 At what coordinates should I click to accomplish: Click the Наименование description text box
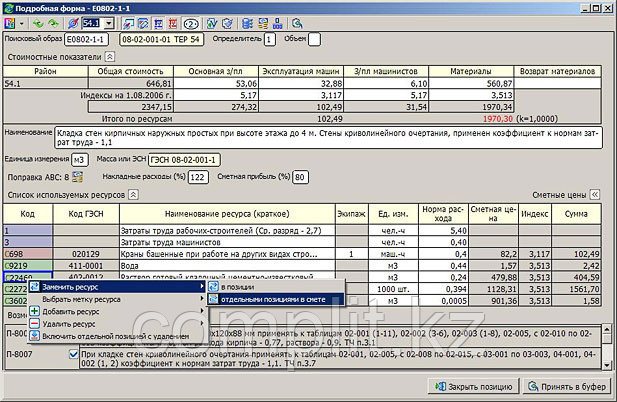coord(328,138)
